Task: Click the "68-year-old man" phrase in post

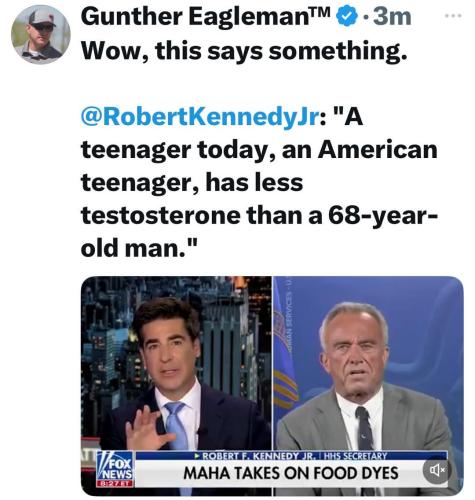Action: point(259,232)
